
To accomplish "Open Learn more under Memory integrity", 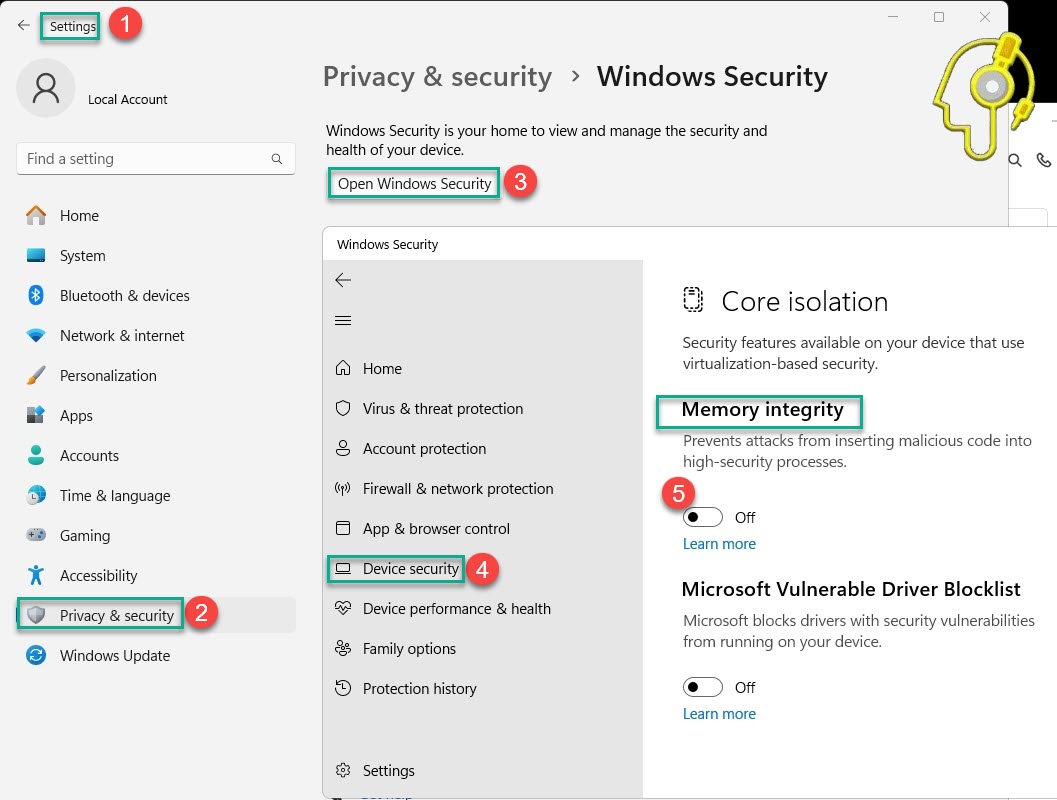I will [719, 543].
